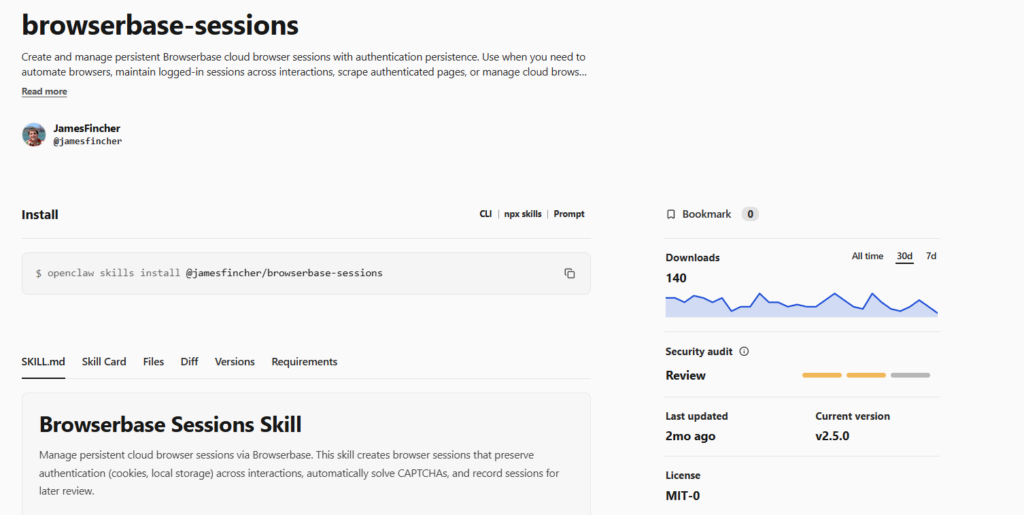
Task: Click the Bookmark label button
Action: pos(707,214)
